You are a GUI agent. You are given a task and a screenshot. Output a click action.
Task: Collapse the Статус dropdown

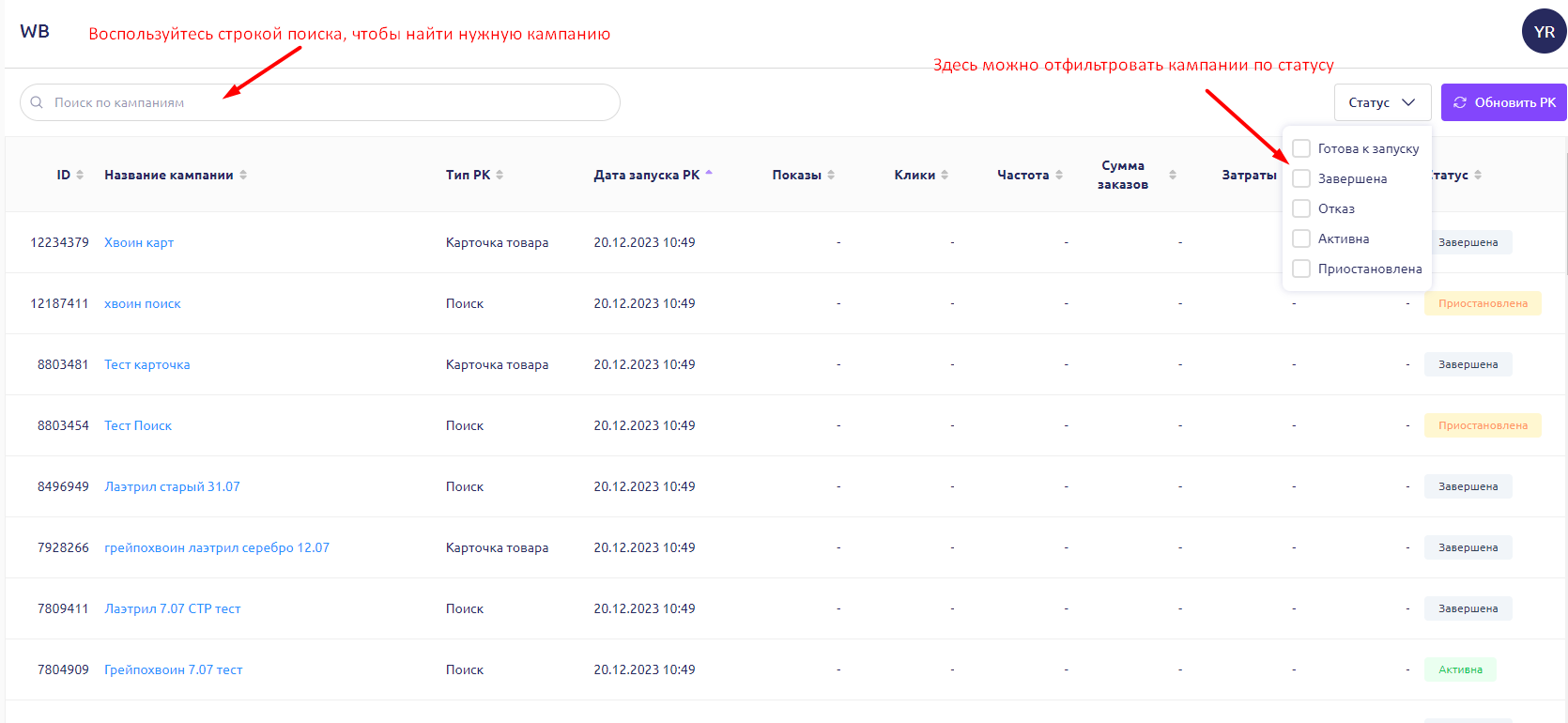pos(1382,102)
